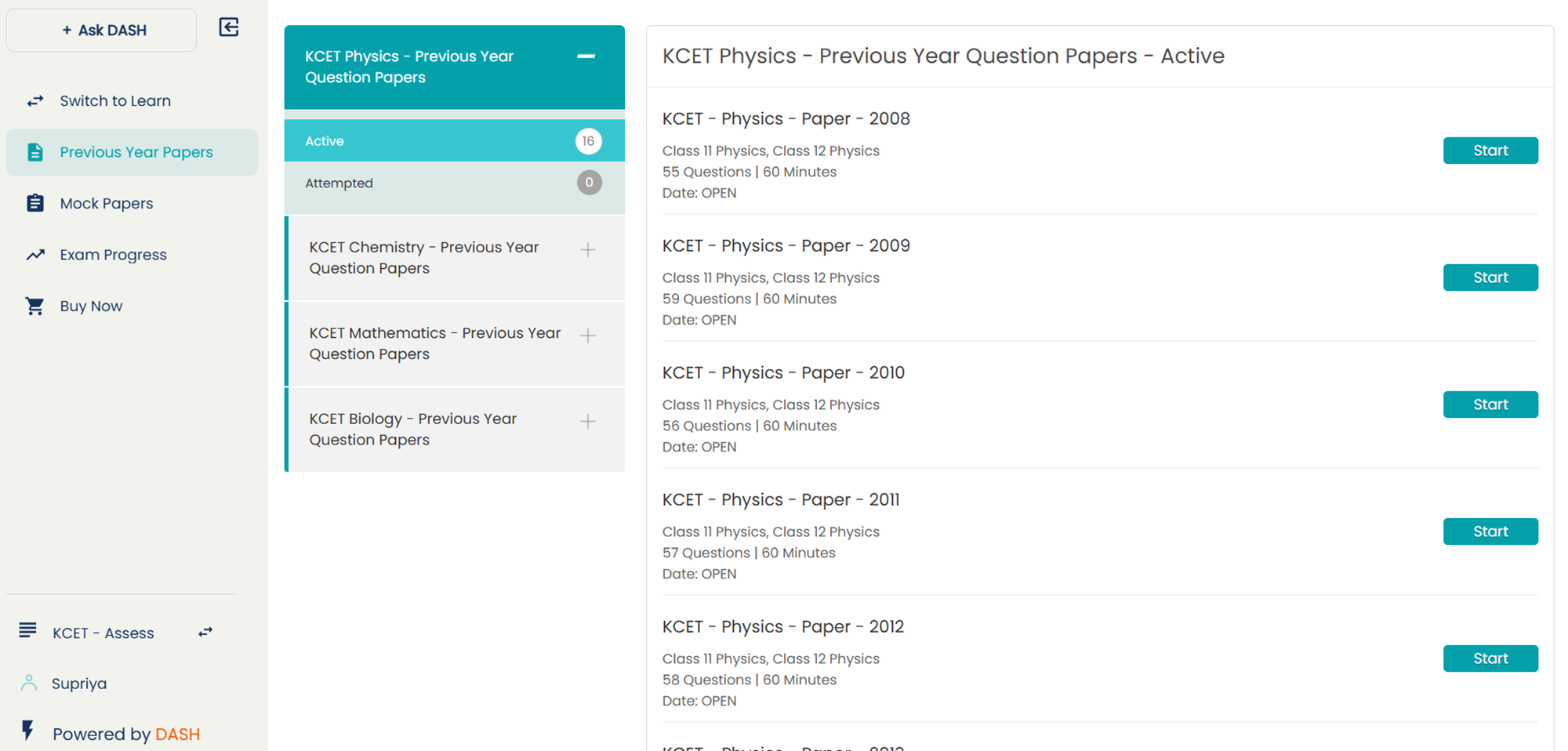Click the Supriya profile avatar icon
Viewport: 1568px width, 751px height.
point(29,682)
